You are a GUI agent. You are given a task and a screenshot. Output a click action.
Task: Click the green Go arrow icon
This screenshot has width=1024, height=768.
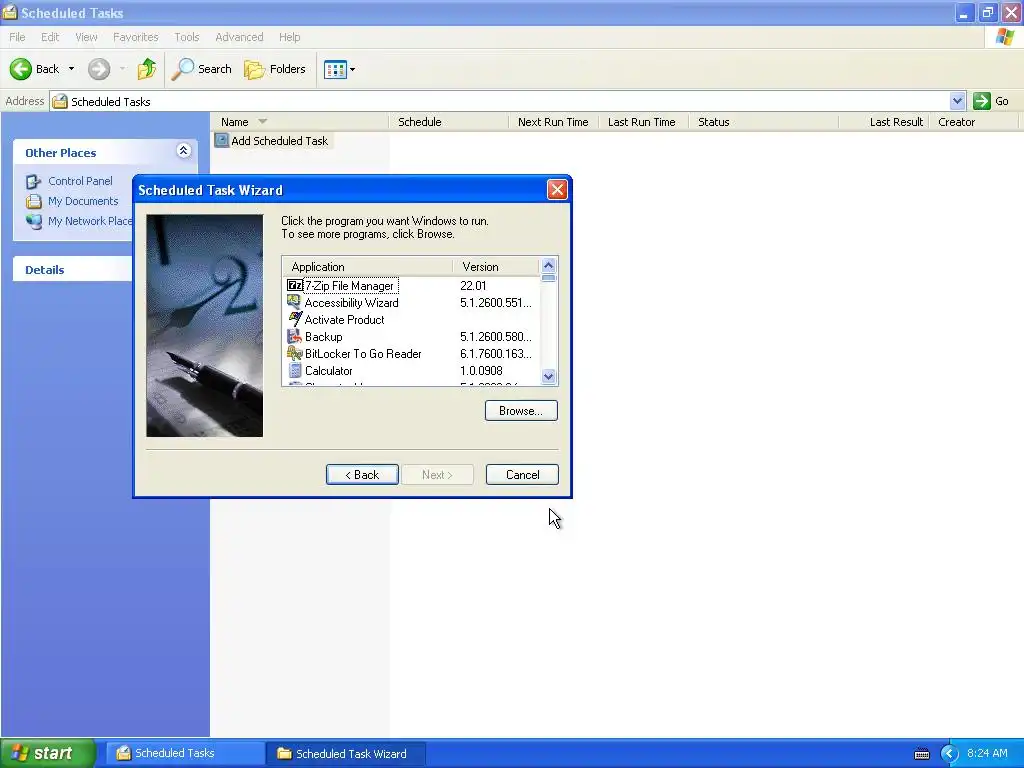click(x=982, y=101)
